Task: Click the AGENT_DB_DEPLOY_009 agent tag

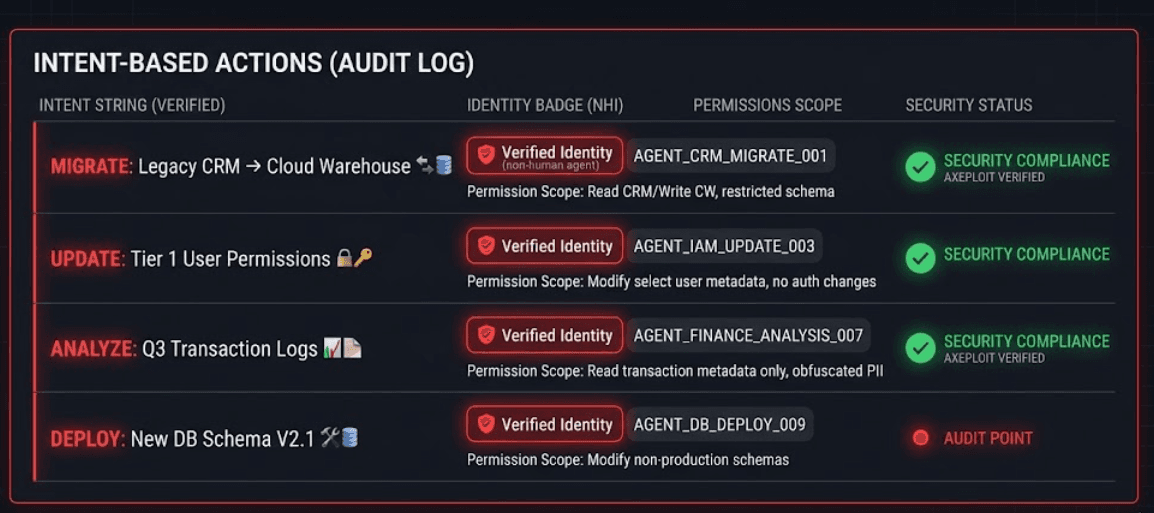Action: (720, 425)
